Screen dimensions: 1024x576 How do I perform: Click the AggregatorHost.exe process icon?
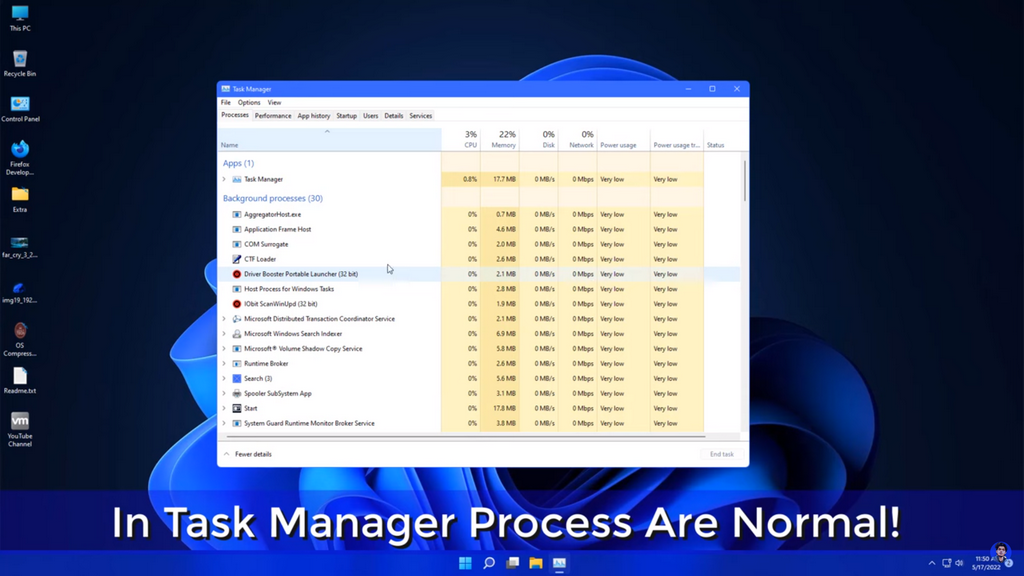coord(236,214)
